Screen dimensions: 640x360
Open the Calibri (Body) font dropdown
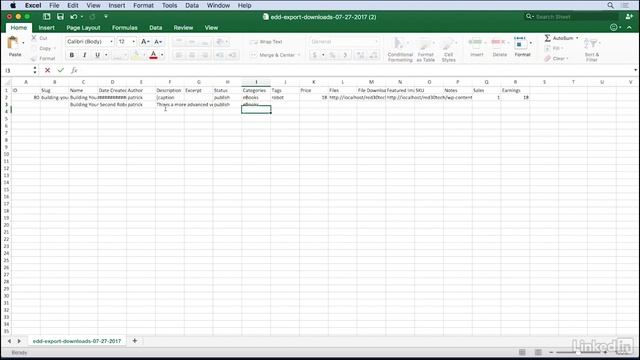click(x=111, y=42)
